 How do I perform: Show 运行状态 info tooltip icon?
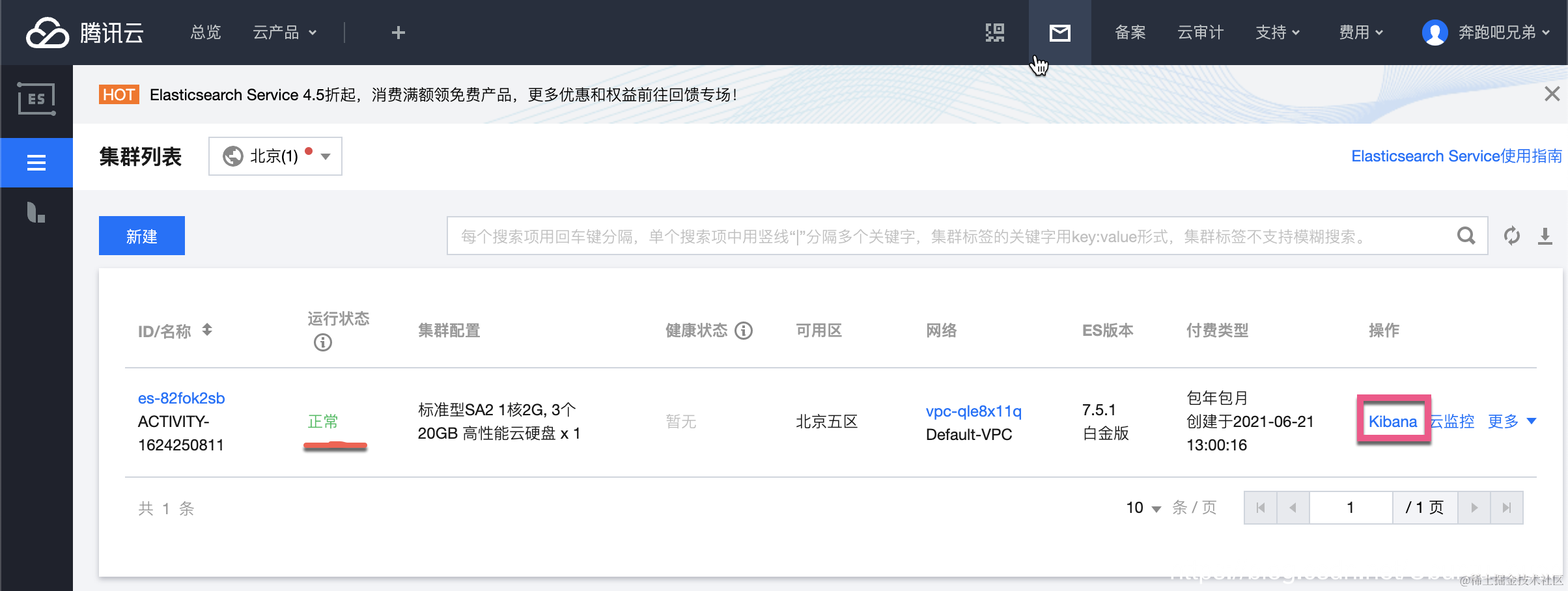(x=323, y=342)
